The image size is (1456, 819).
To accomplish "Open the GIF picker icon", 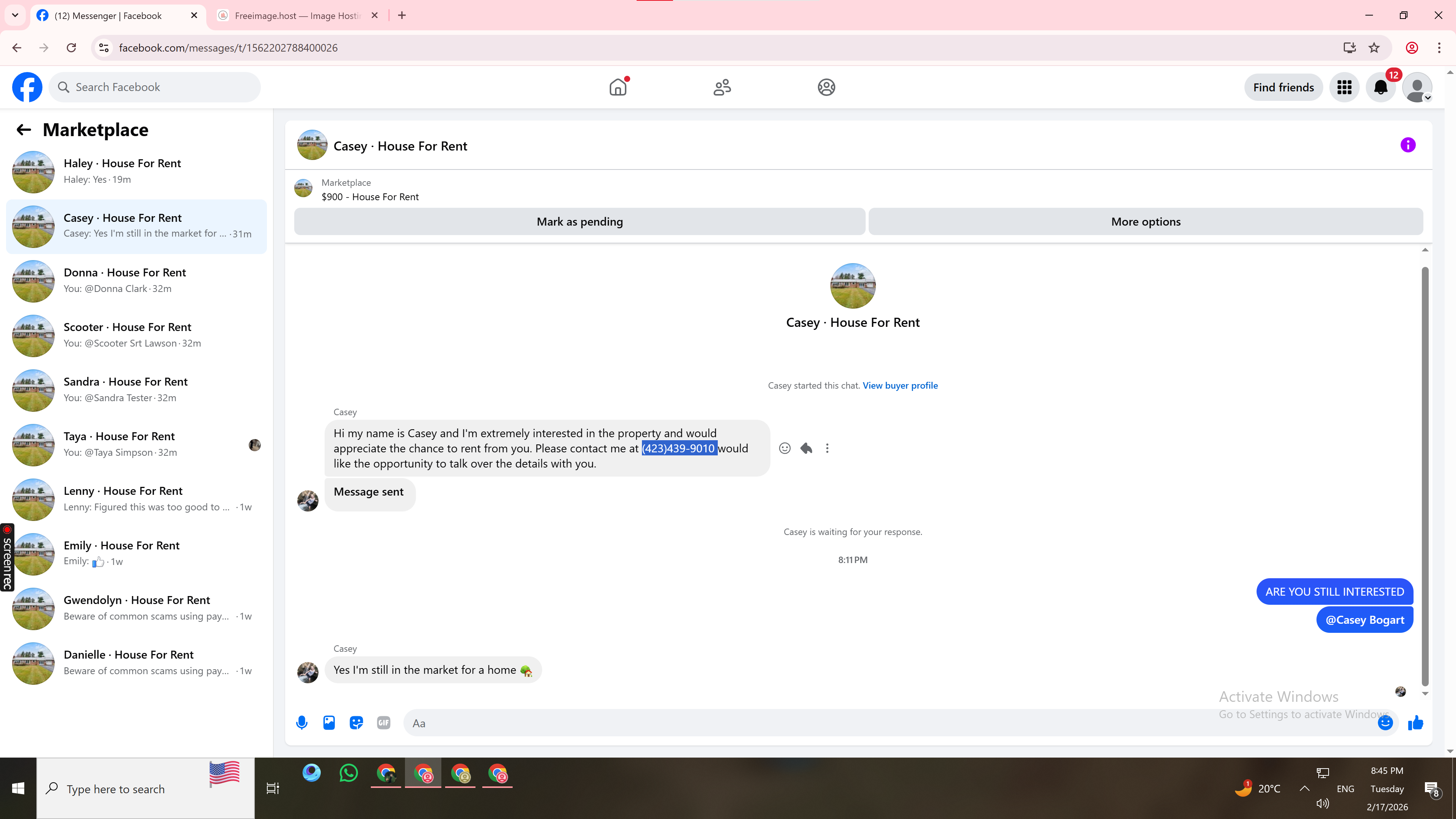I will pos(383,722).
